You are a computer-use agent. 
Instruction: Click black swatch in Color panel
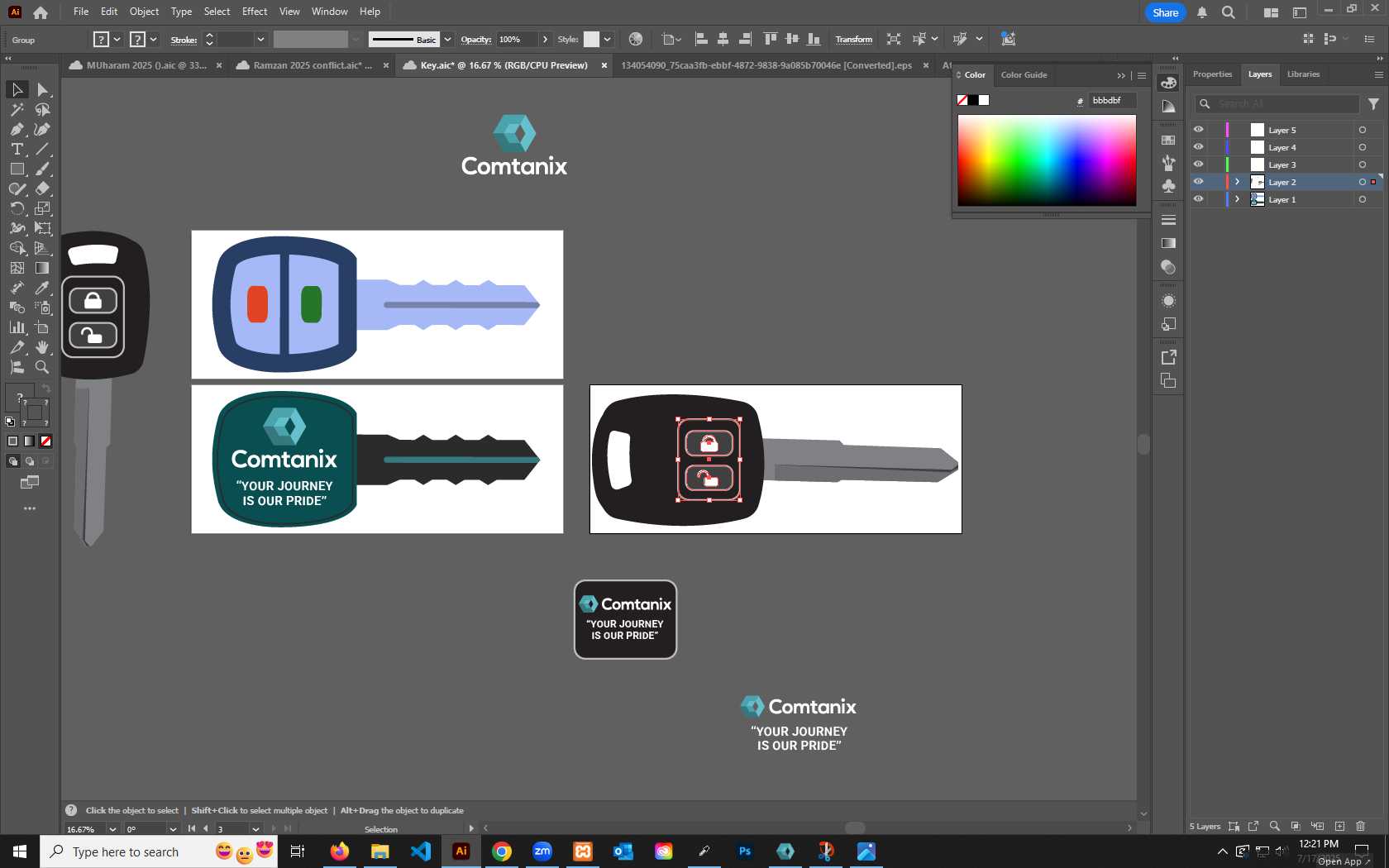[973, 100]
